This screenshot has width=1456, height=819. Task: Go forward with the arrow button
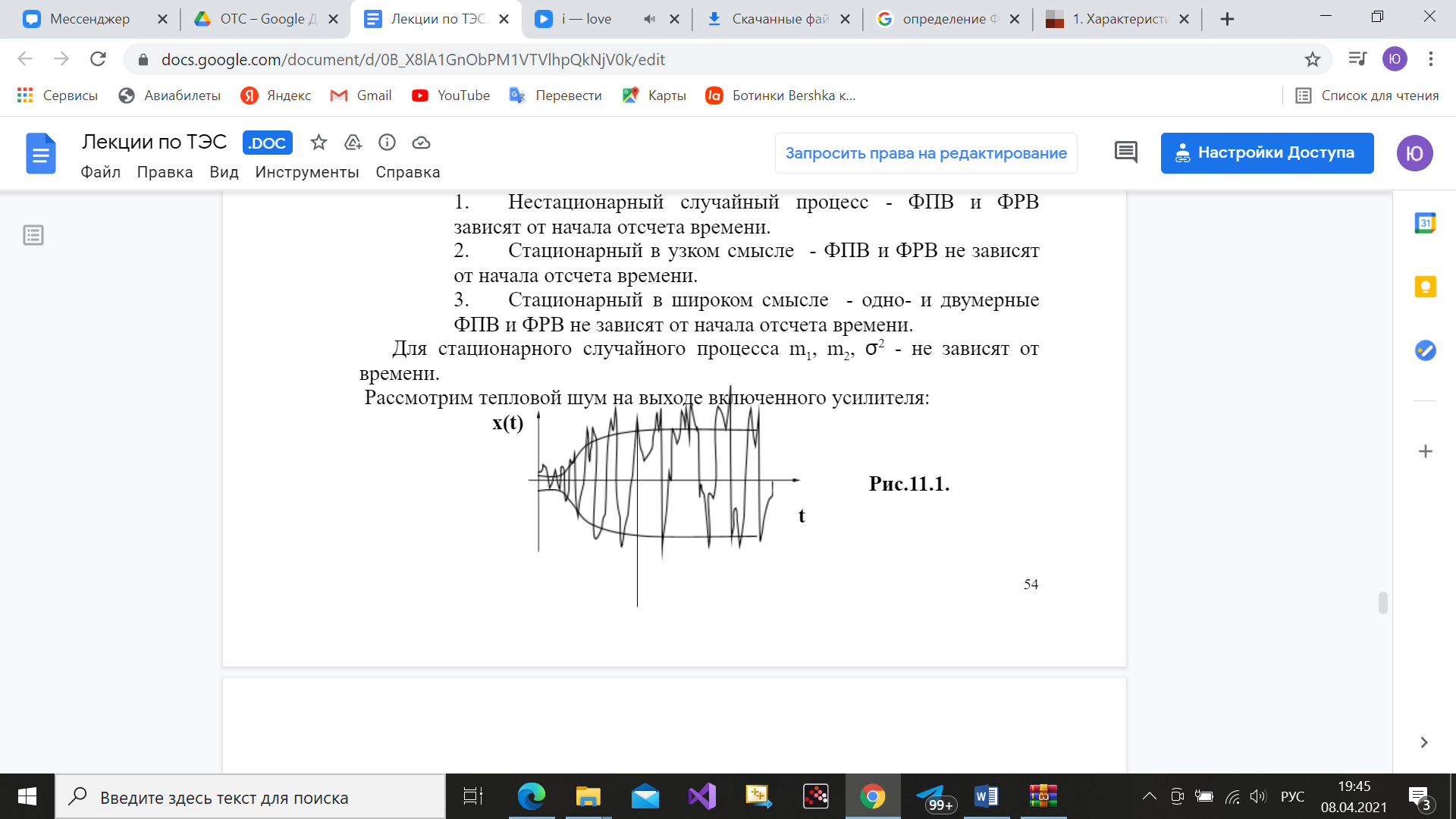click(61, 59)
